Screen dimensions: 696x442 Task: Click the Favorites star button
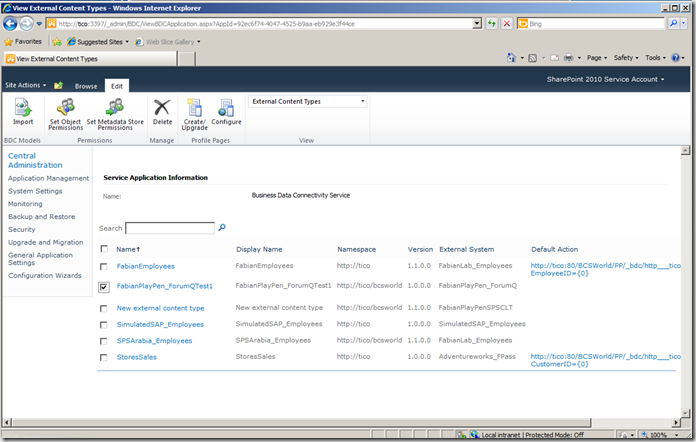(x=23, y=42)
